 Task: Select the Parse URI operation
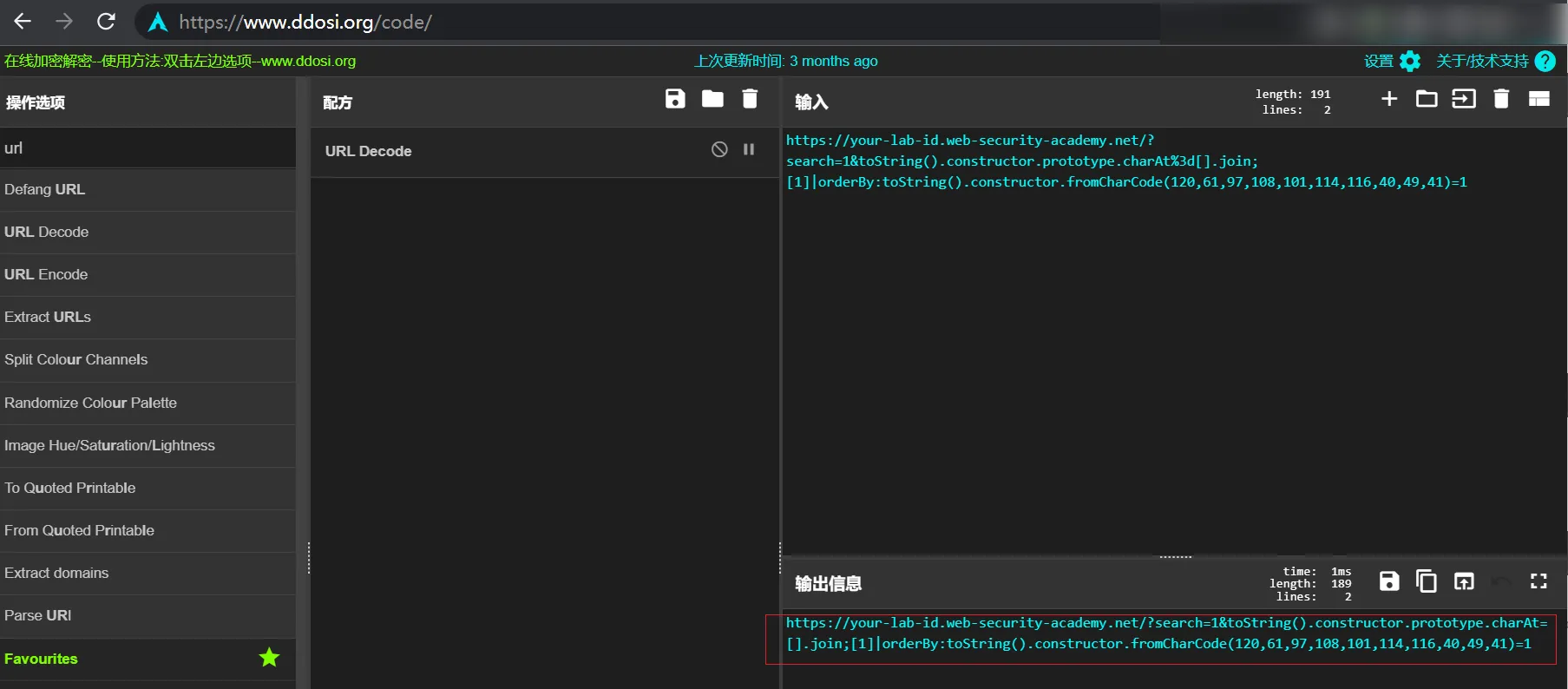148,615
